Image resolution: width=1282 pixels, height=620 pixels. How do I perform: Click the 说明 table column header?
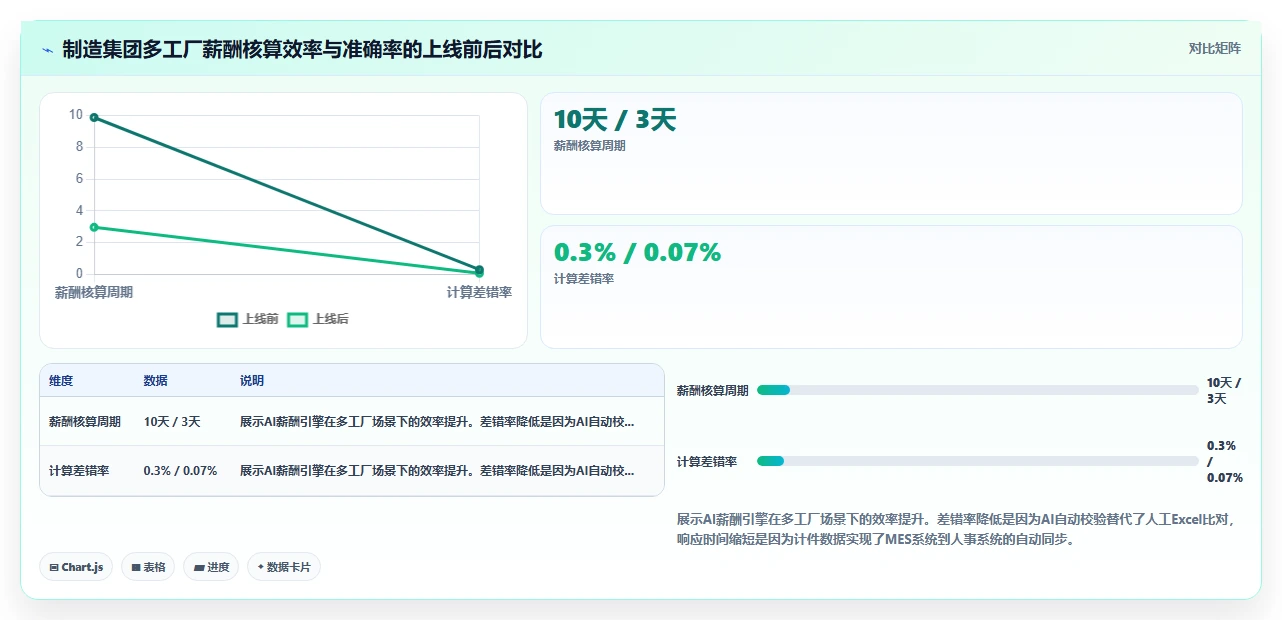click(252, 381)
